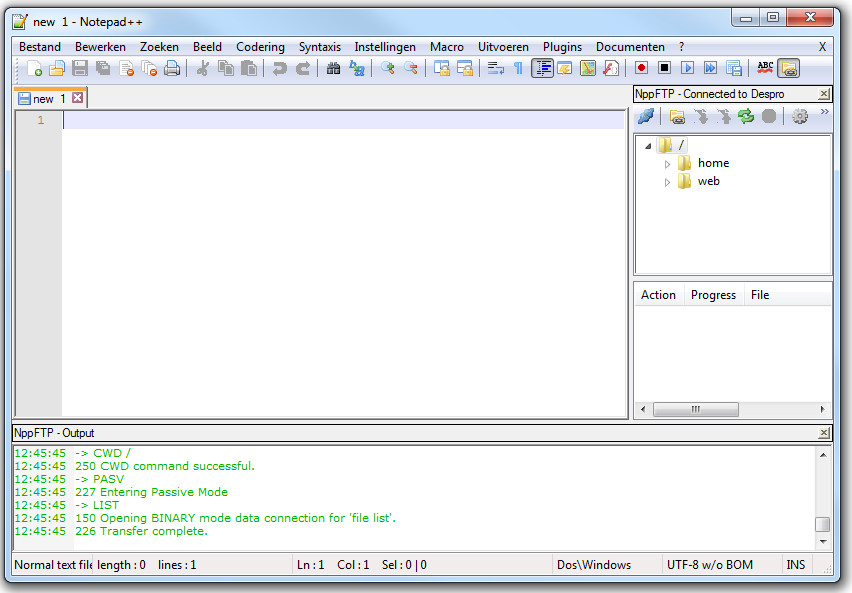Toggle the indent guide button
852x593 pixels.
pos(542,68)
